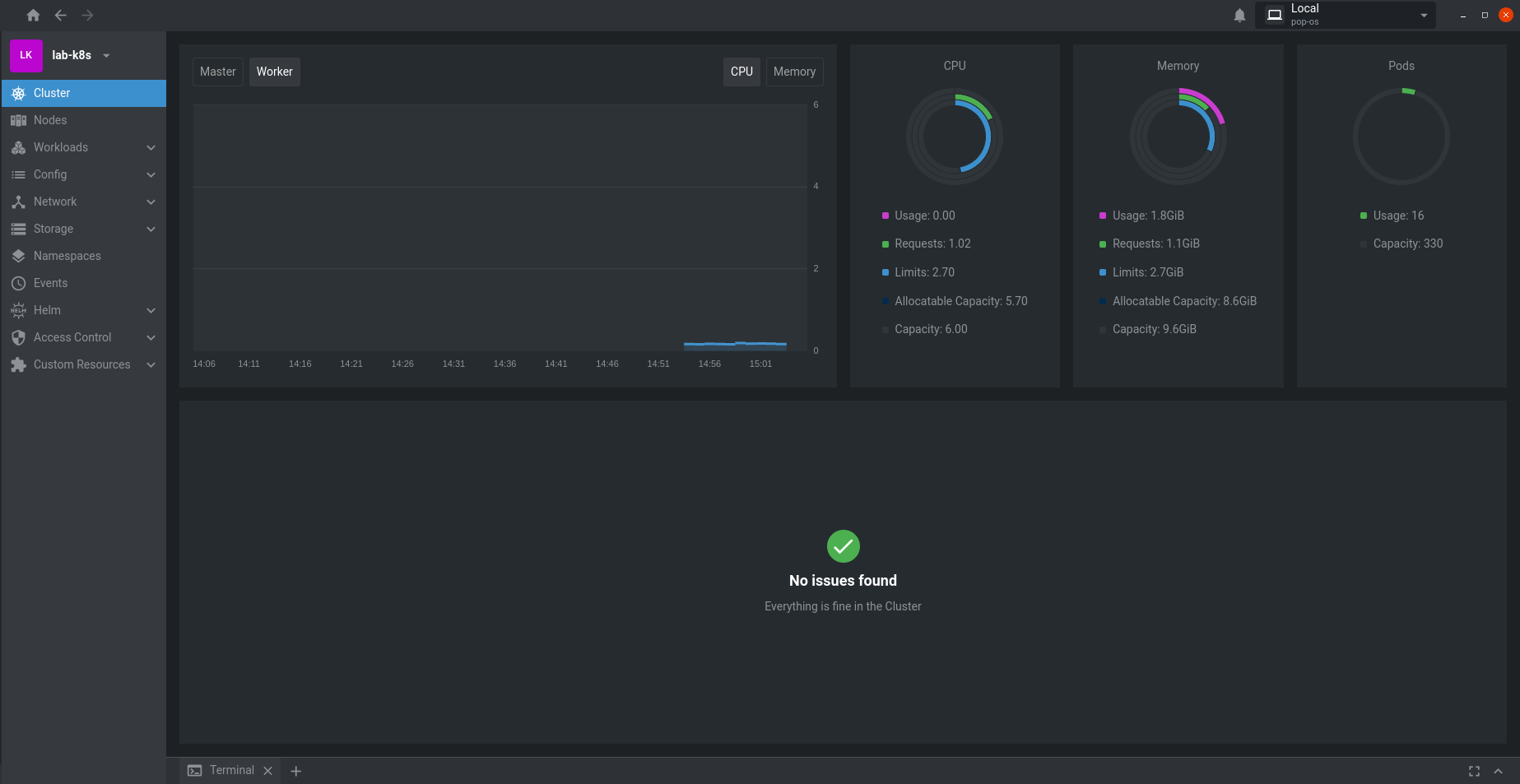Click the Terminal tab icon
The width and height of the screenshot is (1520, 784).
[194, 771]
